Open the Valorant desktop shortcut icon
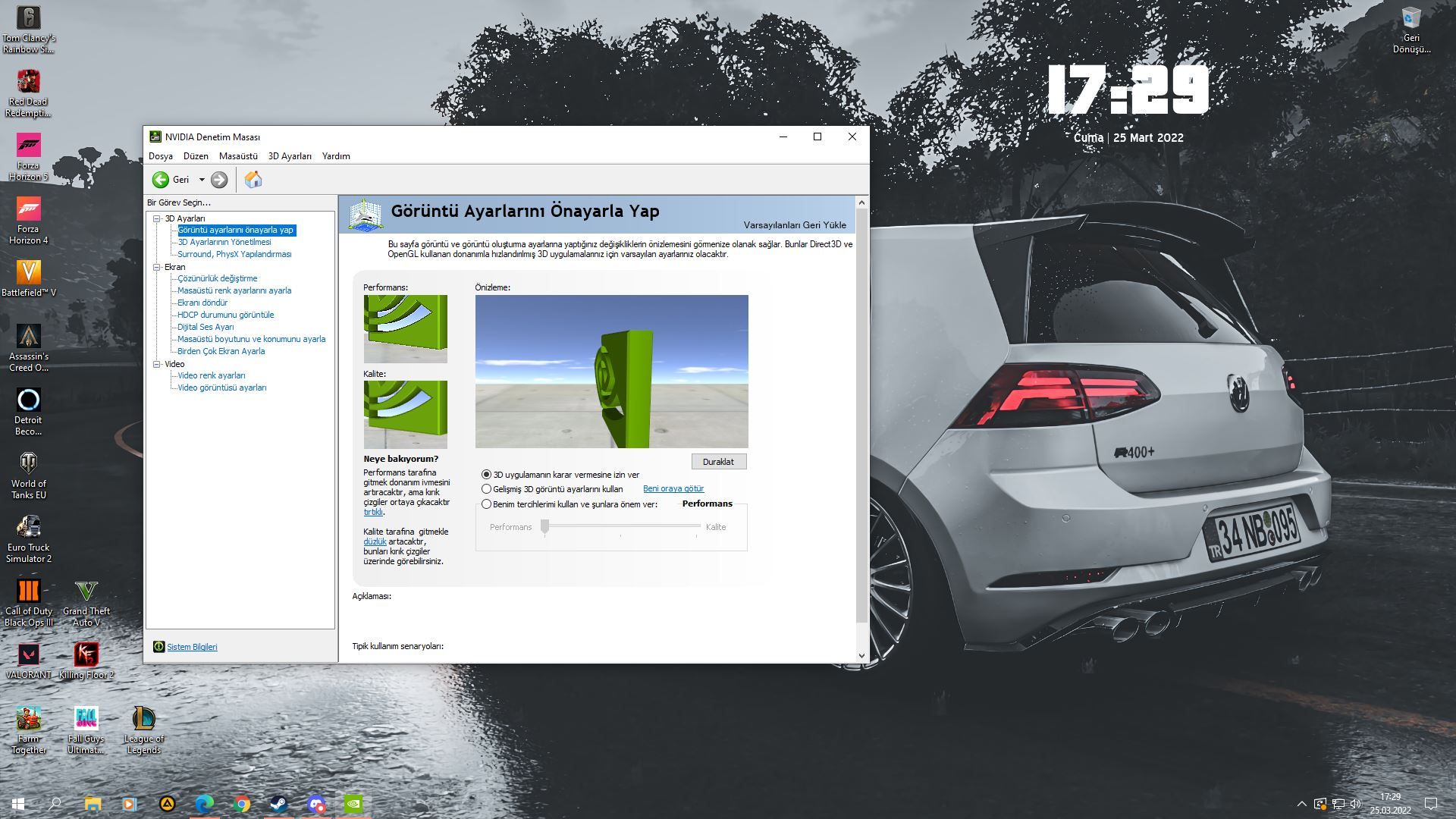Image resolution: width=1456 pixels, height=819 pixels. click(29, 654)
